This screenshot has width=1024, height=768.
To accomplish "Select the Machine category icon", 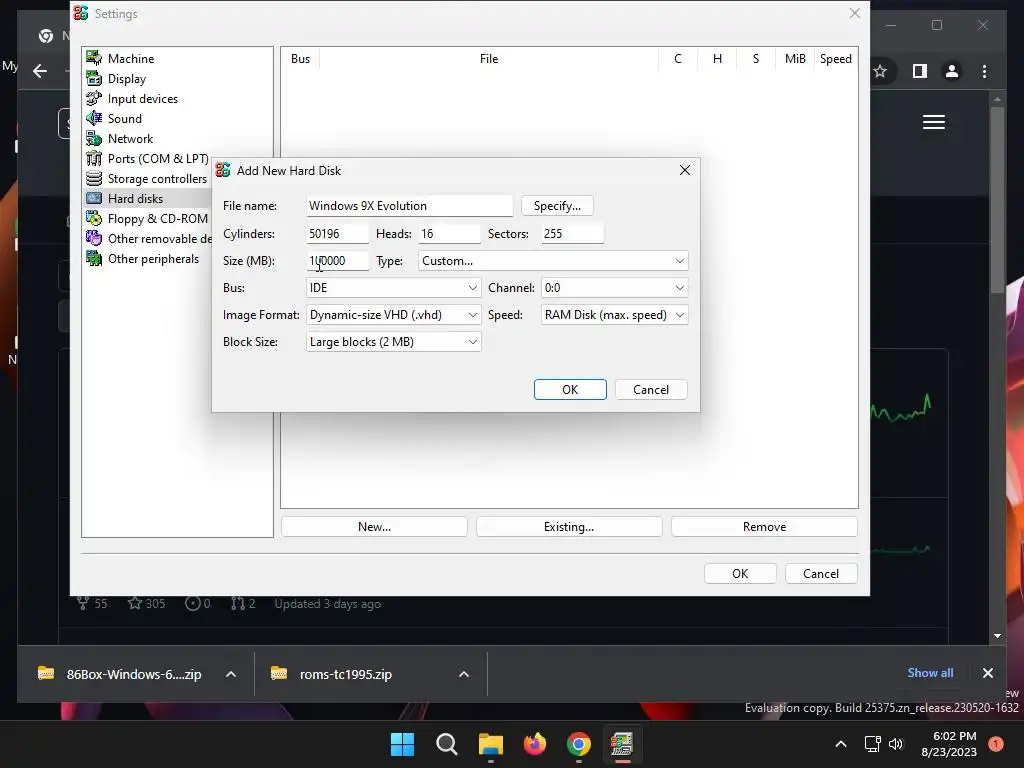I will [x=94, y=58].
